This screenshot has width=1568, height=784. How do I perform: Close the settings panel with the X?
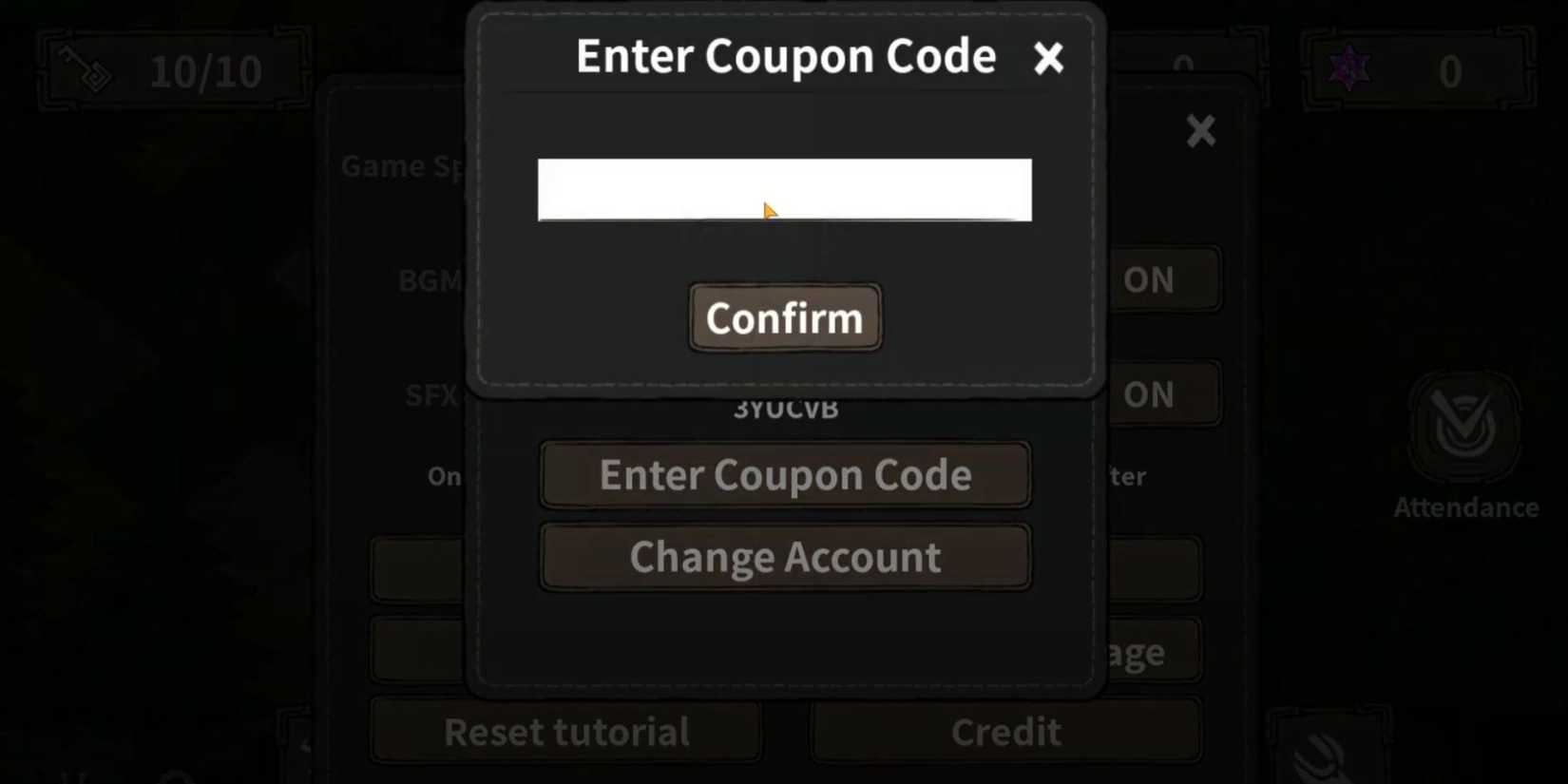coord(1201,131)
